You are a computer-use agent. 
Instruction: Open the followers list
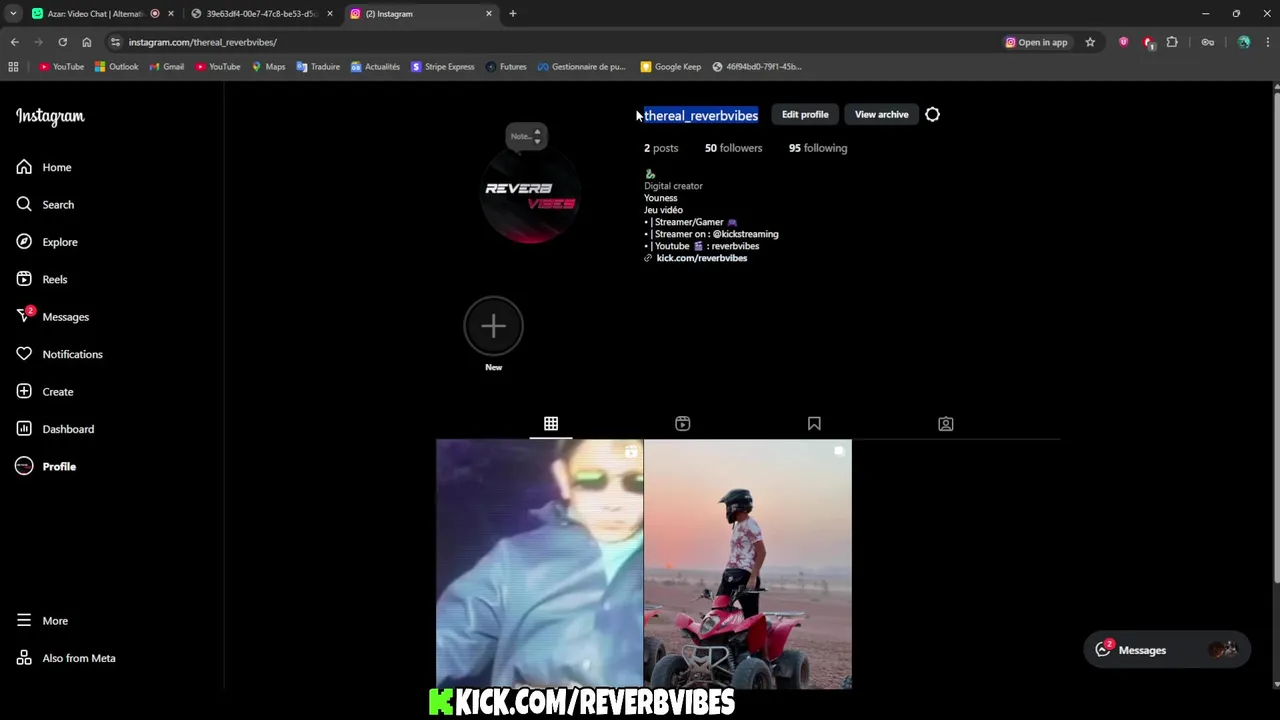click(x=733, y=148)
